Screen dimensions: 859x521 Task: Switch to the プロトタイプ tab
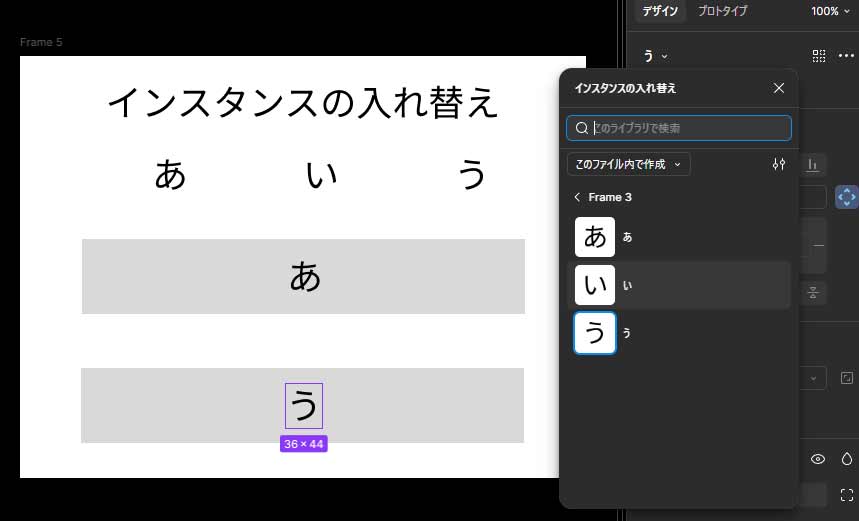[x=722, y=11]
